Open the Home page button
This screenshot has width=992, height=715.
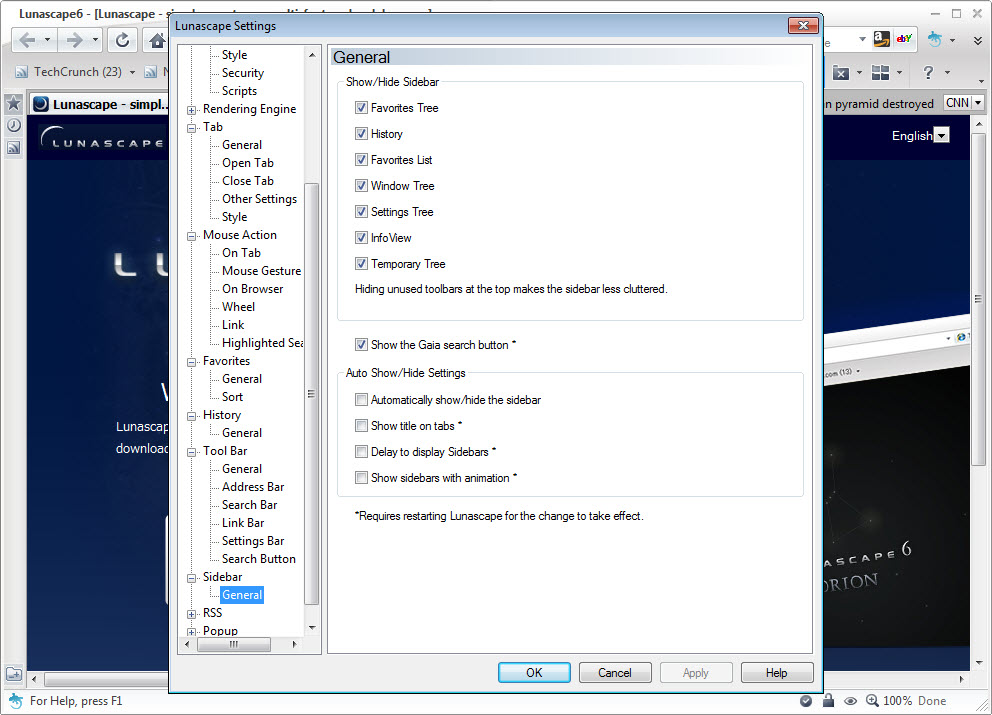[156, 40]
